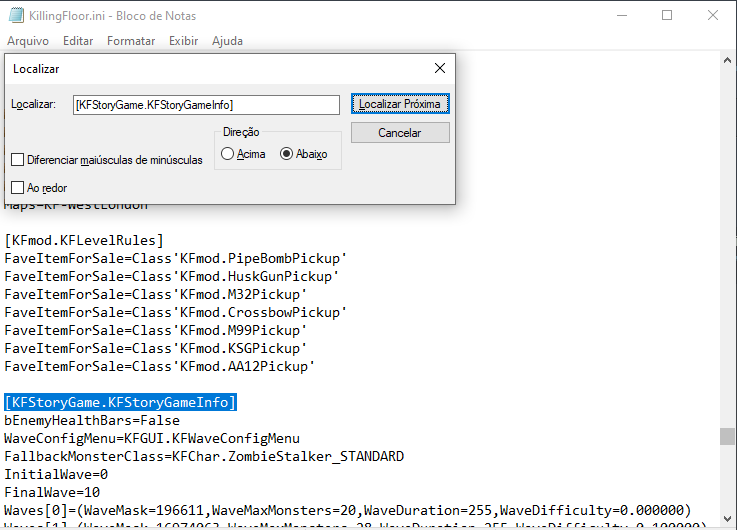Close the Notepad window
Screen dimensions: 737x530
[713, 16]
